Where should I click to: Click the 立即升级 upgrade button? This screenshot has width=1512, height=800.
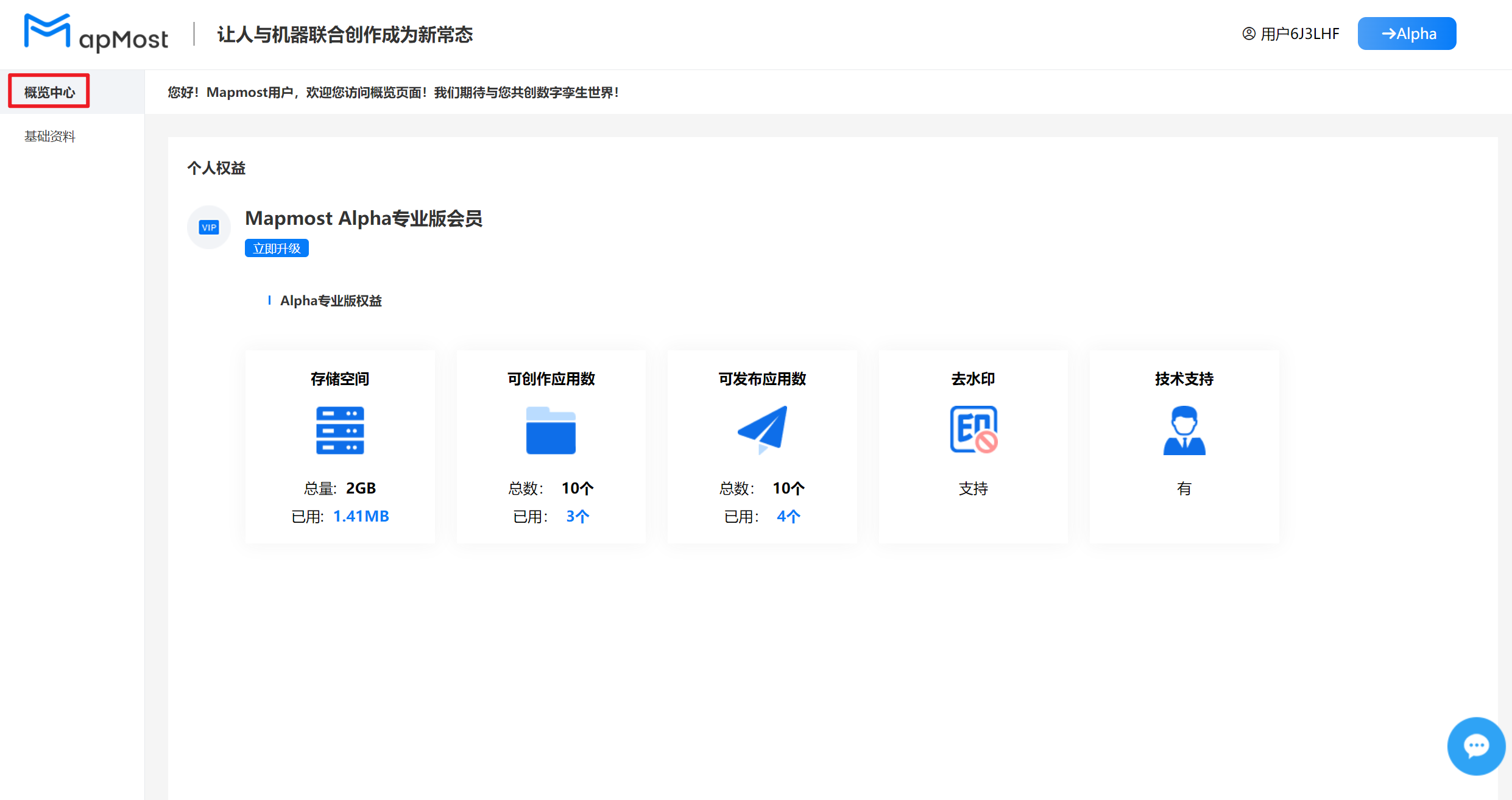tap(277, 248)
